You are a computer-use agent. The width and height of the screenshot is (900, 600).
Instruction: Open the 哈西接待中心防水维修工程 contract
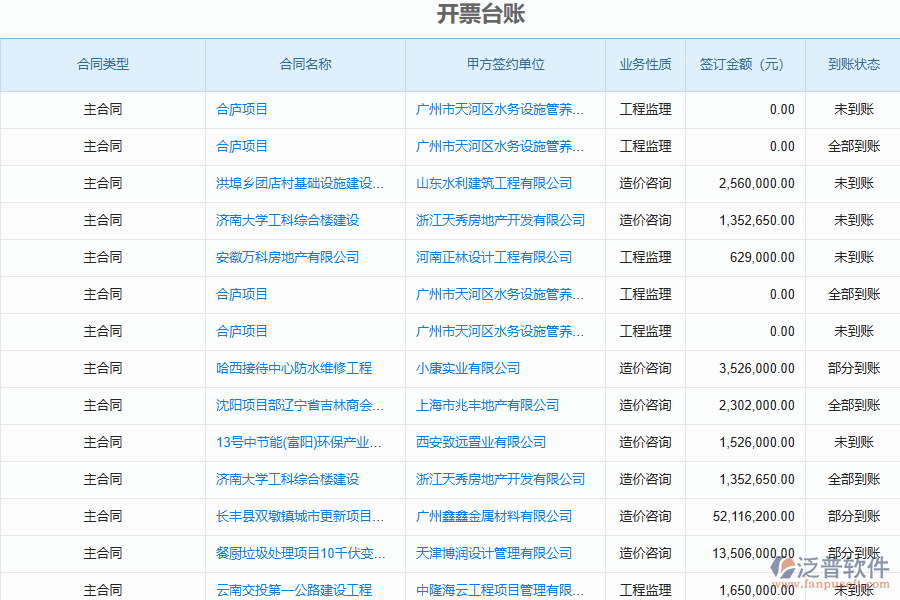pyautogui.click(x=293, y=368)
